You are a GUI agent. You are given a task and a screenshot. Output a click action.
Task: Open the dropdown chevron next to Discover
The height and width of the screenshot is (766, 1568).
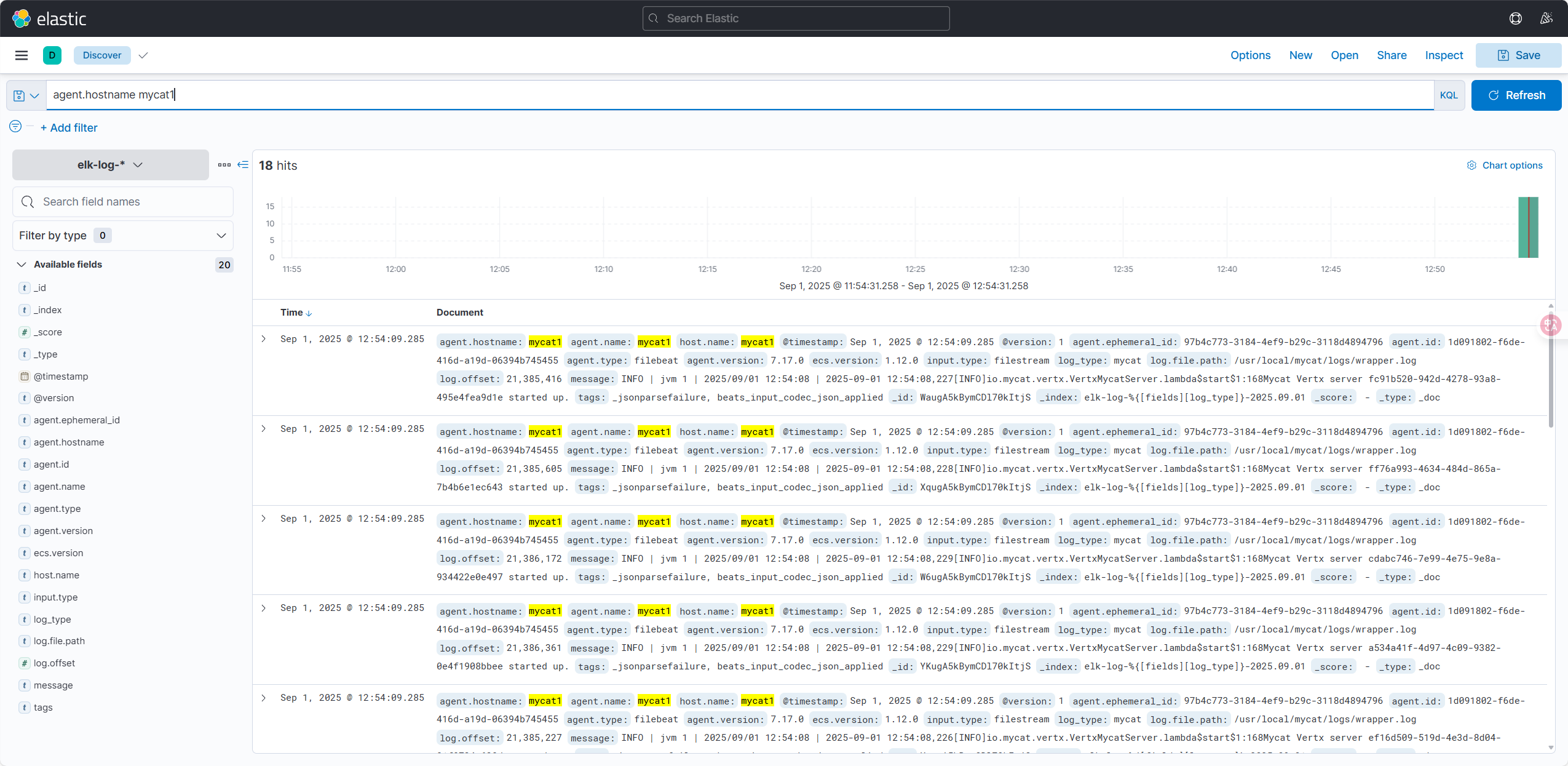(143, 55)
